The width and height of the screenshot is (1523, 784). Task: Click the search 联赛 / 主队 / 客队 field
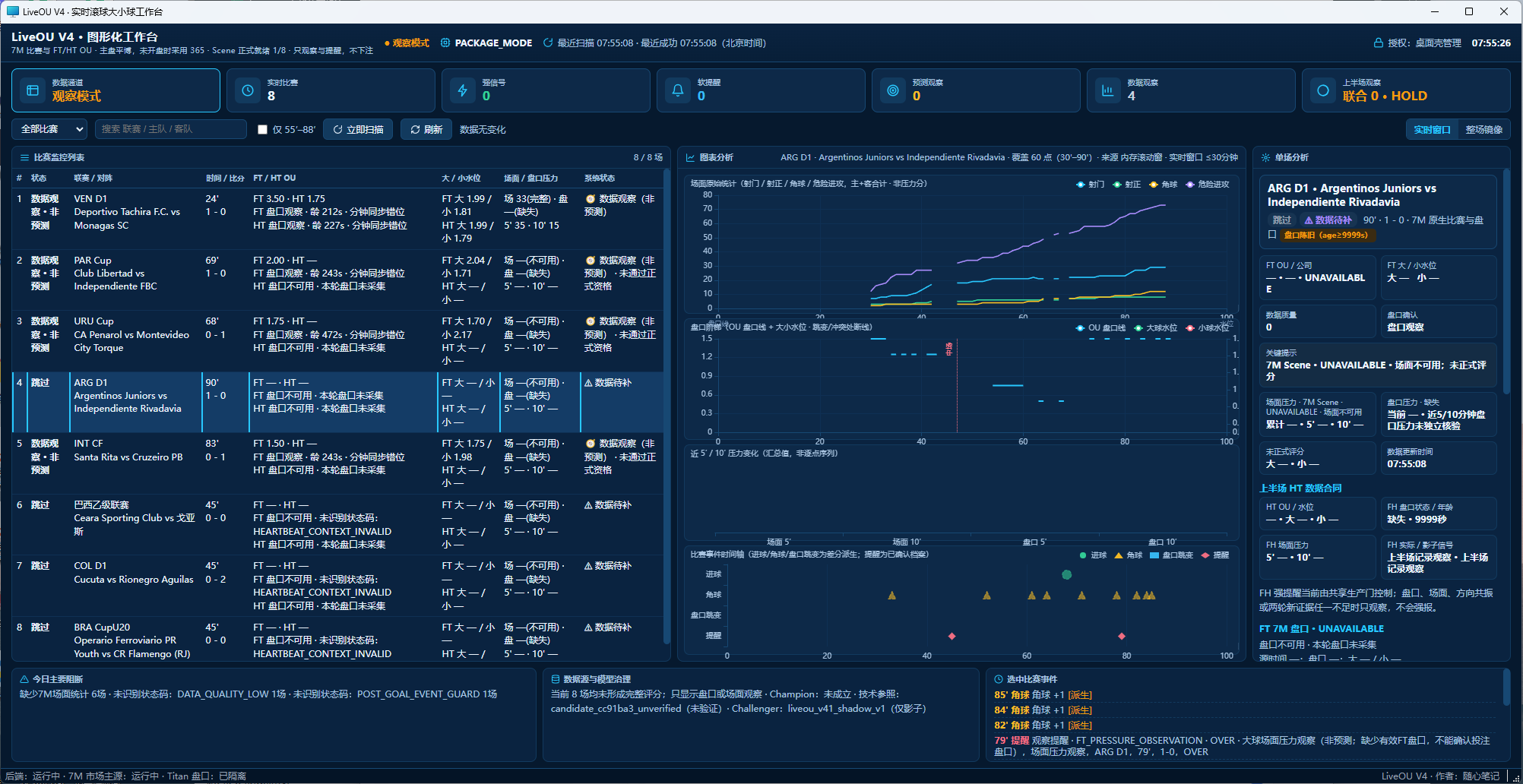tap(170, 129)
